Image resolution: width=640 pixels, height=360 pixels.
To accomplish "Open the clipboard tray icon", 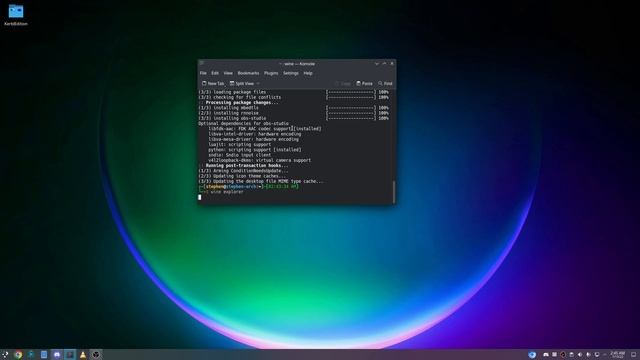I will 571,355.
